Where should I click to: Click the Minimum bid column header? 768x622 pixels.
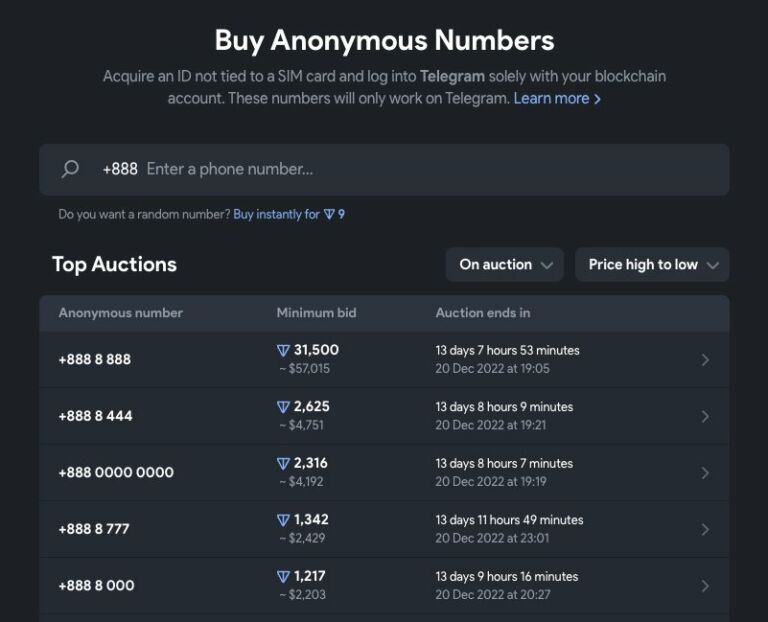[316, 313]
